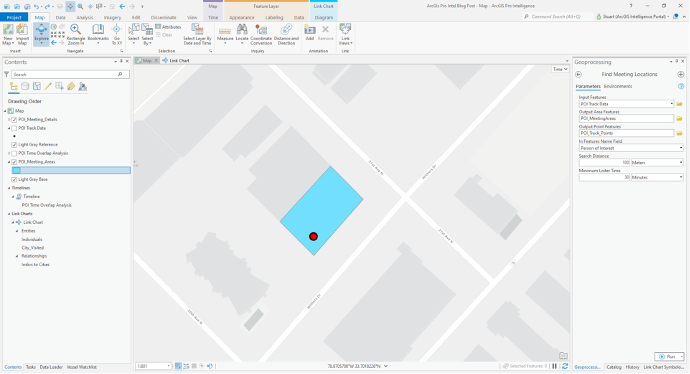The width and height of the screenshot is (690, 374).
Task: Click Select By Attributes icon
Action: tap(147, 30)
